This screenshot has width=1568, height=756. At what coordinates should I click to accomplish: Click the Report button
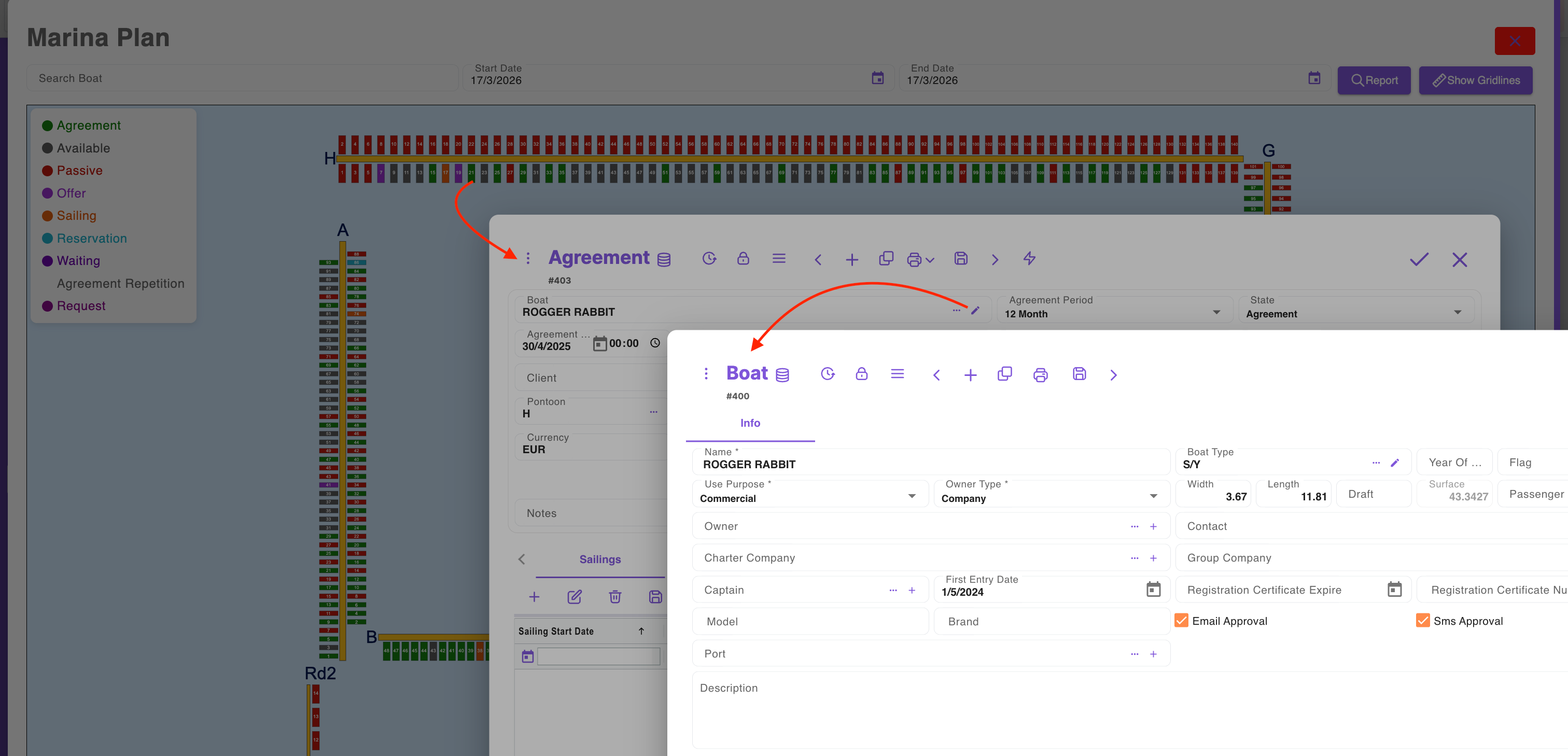pyautogui.click(x=1373, y=80)
